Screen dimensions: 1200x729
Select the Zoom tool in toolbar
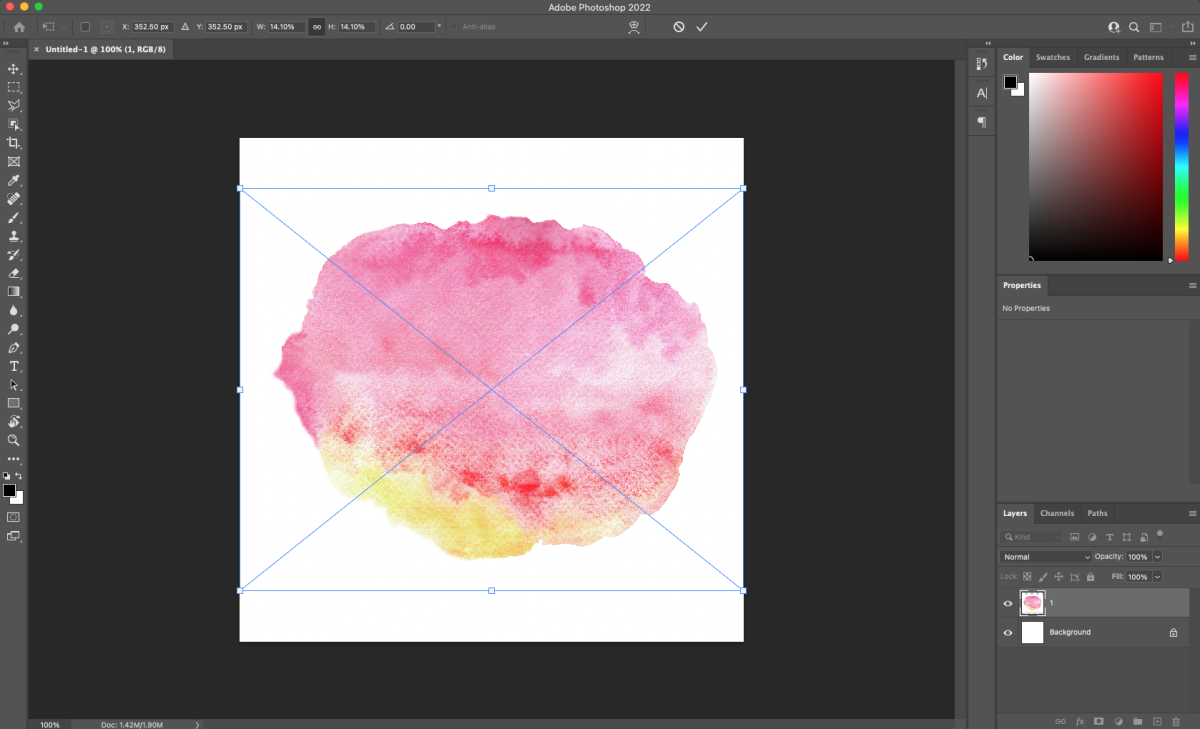(x=14, y=440)
